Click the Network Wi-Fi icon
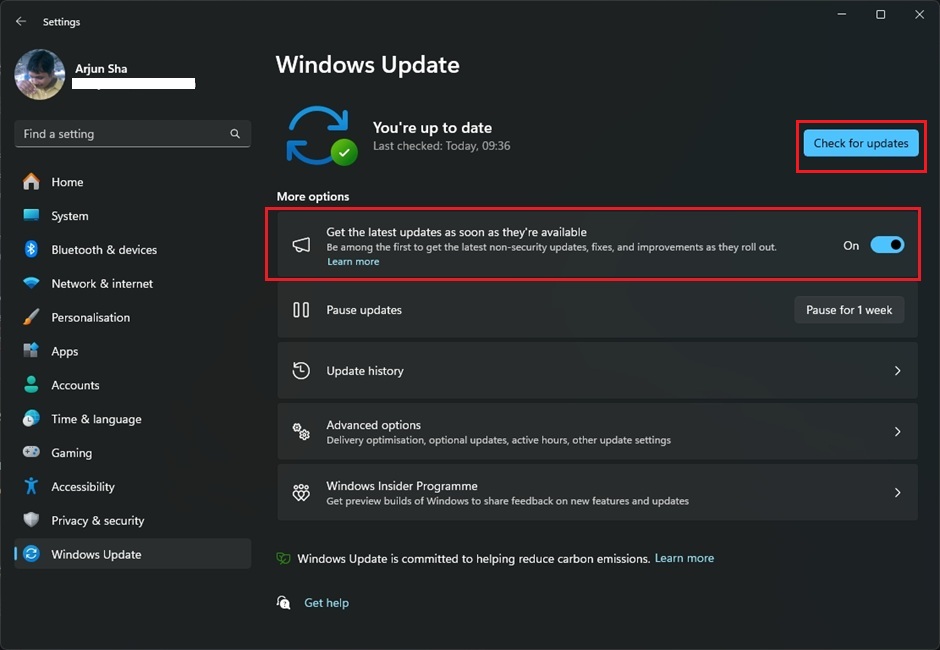Image resolution: width=940 pixels, height=650 pixels. [x=31, y=283]
